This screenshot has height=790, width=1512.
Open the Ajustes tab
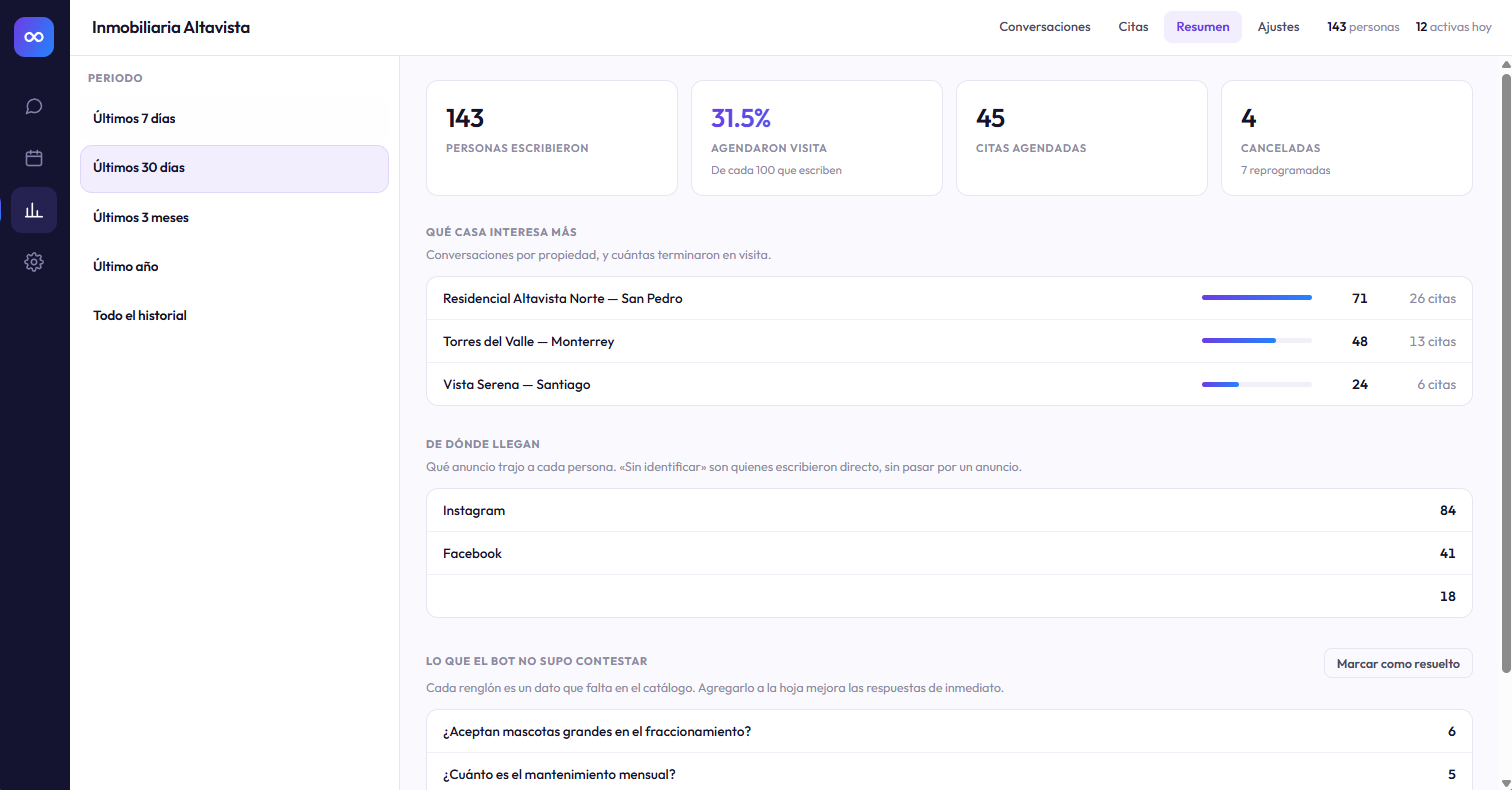(x=1279, y=27)
